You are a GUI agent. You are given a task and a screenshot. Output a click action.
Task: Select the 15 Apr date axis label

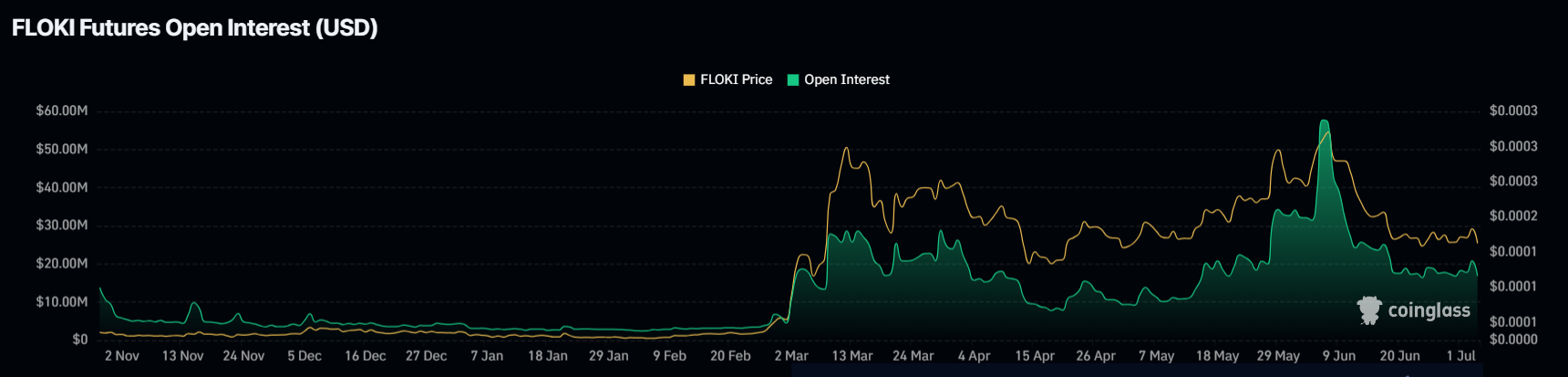(1035, 356)
